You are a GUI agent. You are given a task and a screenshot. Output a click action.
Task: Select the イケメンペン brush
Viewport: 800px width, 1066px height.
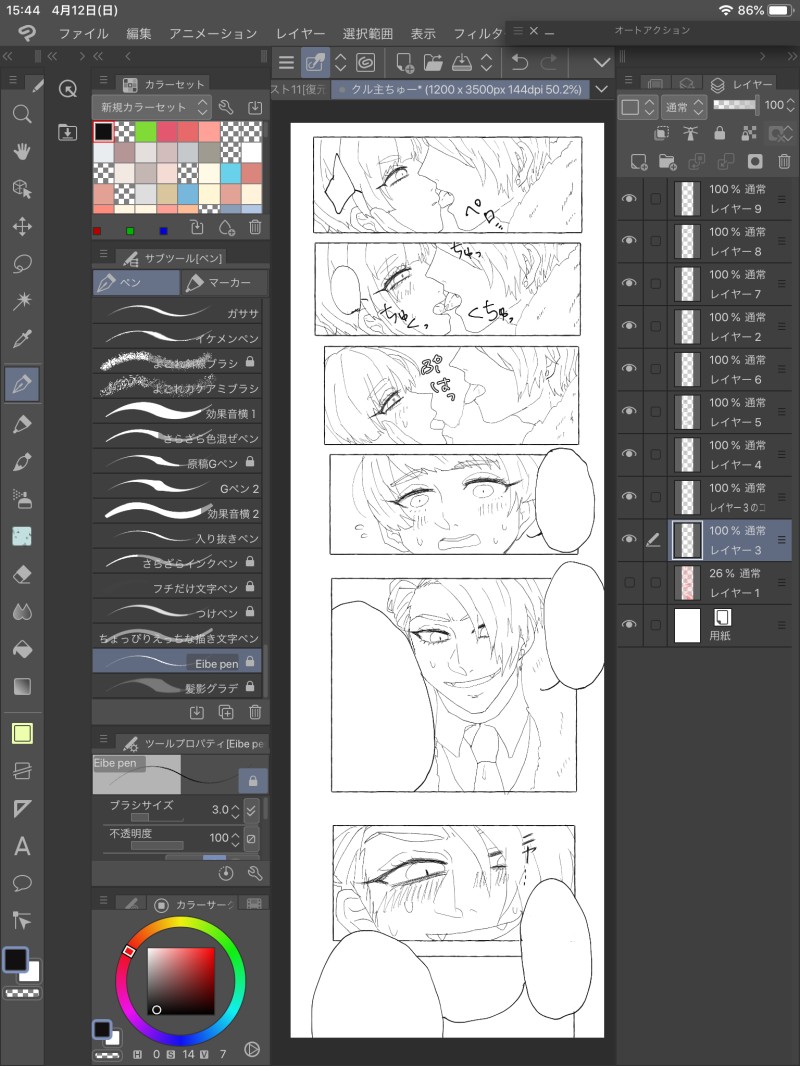(x=177, y=337)
